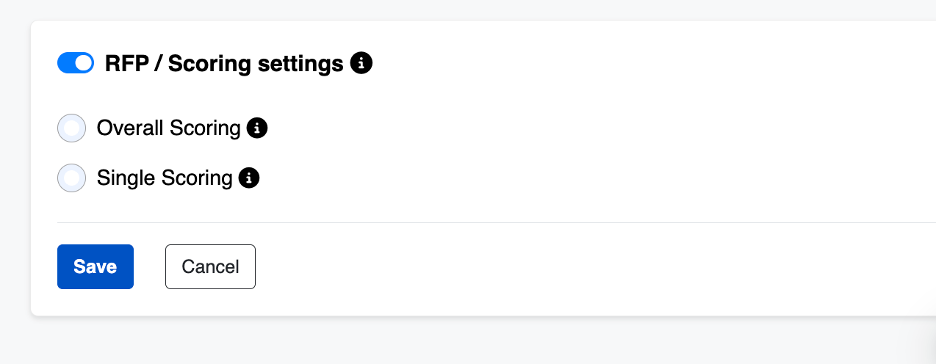The height and width of the screenshot is (364, 936).
Task: Open the Single Scoring info icon
Action: tap(249, 178)
